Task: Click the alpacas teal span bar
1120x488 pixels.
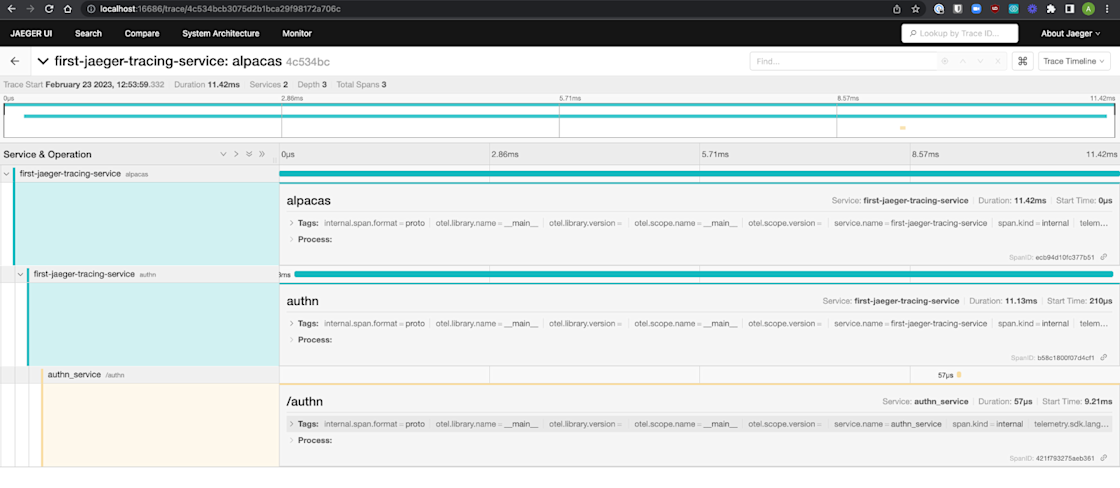Action: [x=699, y=174]
